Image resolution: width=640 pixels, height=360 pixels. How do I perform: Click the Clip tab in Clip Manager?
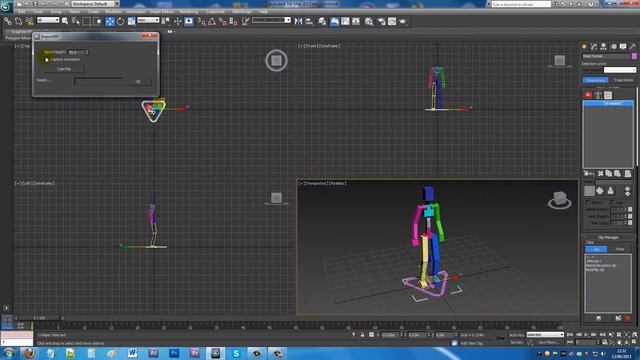point(596,249)
